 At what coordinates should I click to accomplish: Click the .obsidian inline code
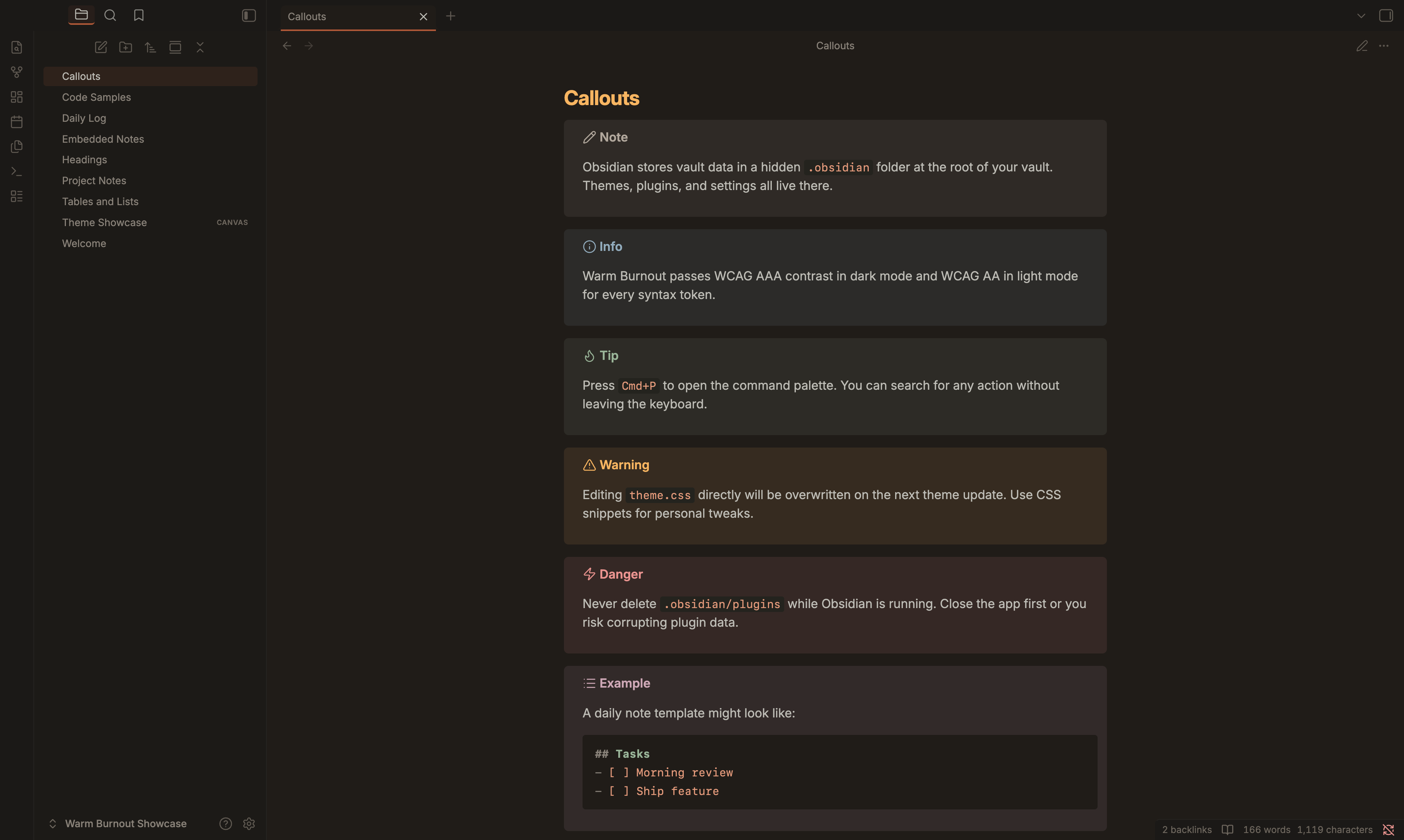tap(838, 168)
